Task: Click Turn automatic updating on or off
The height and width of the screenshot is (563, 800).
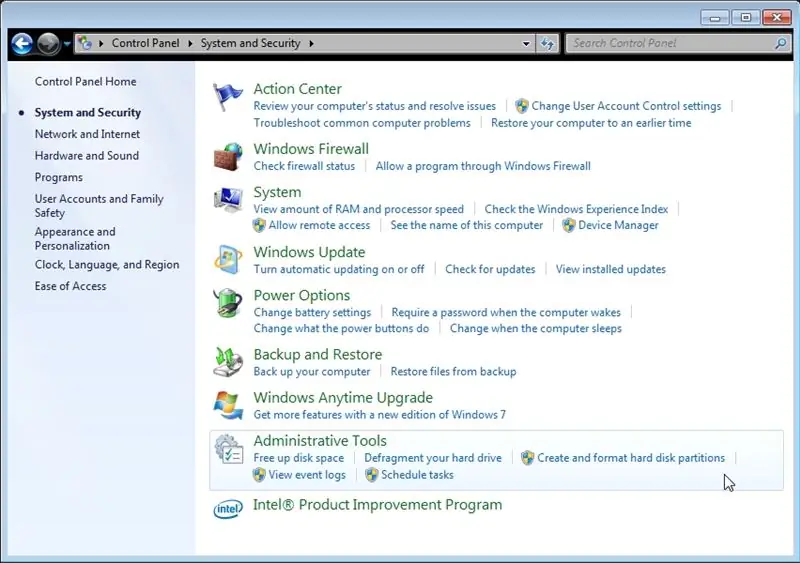Action: (x=339, y=269)
